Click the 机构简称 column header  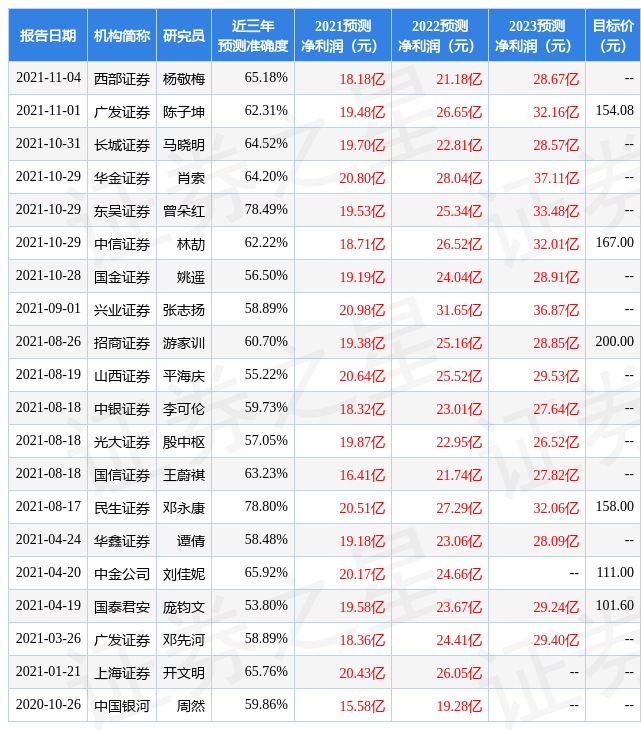[x=122, y=35]
